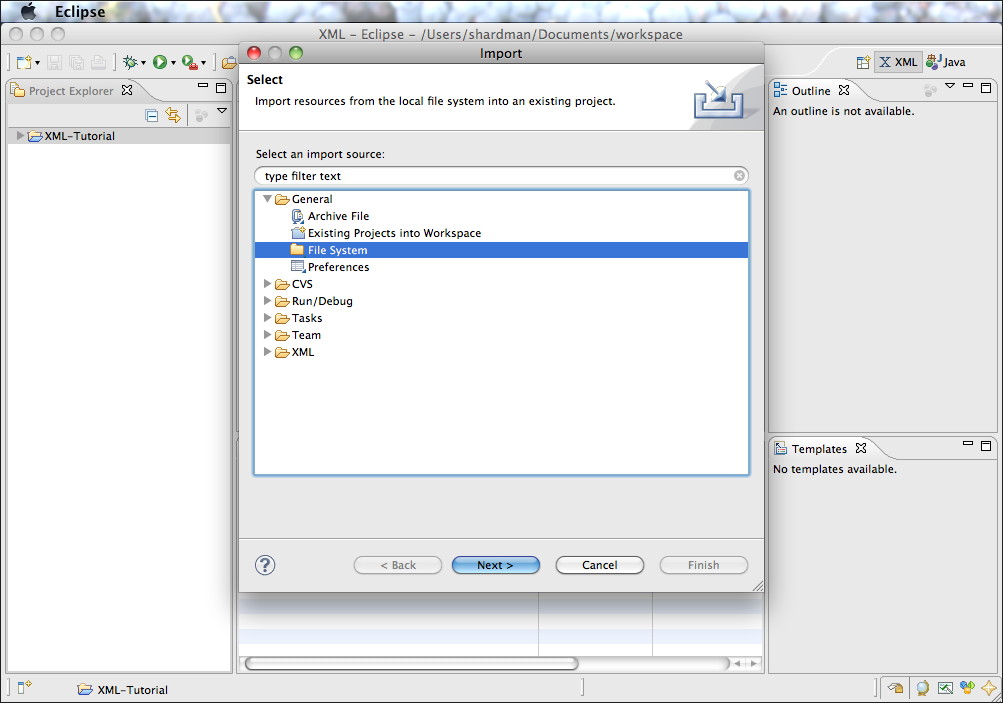This screenshot has height=703, width=1003.
Task: Open the Apple menu
Action: 28,11
